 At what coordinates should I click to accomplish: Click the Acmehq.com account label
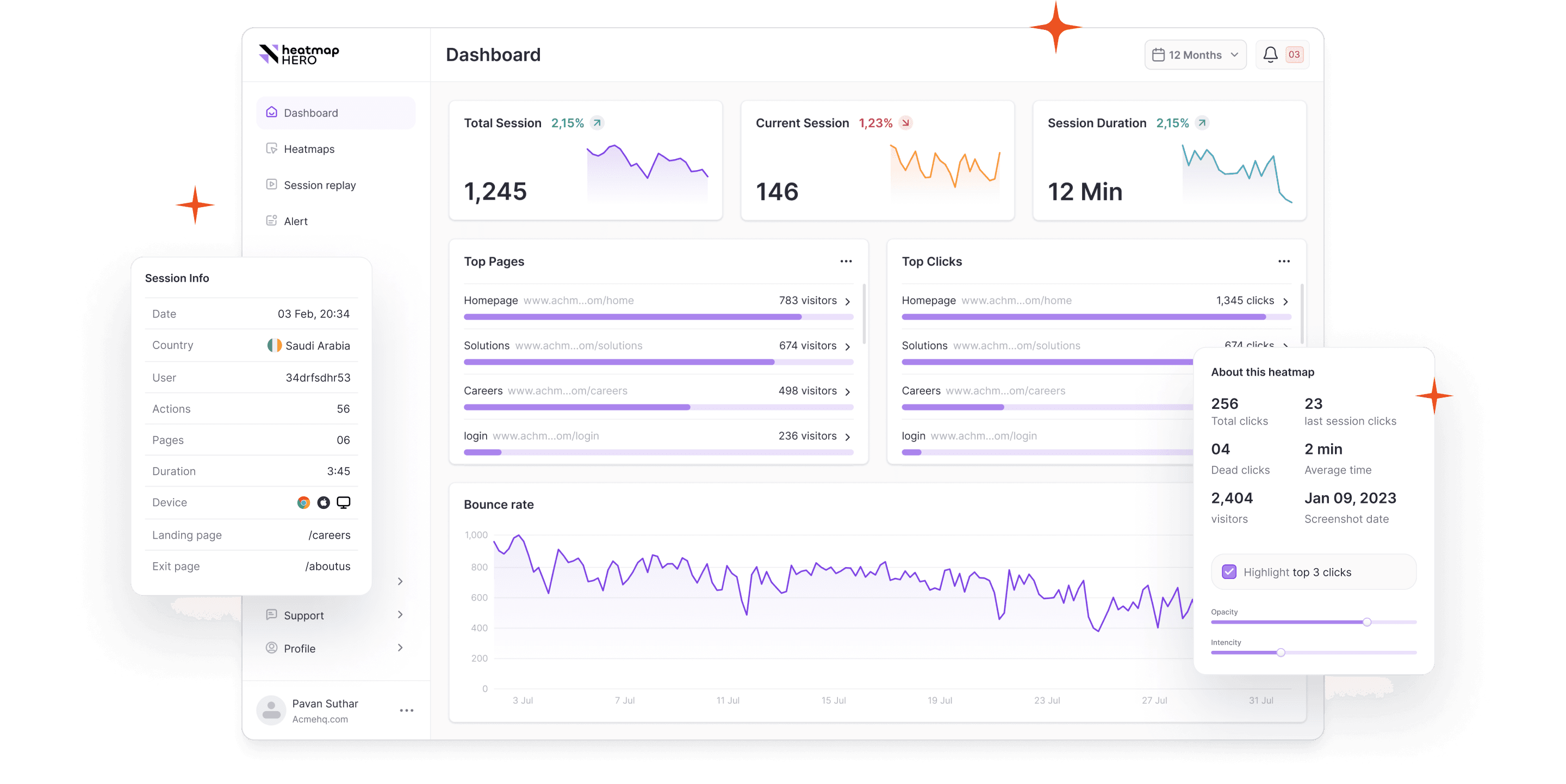click(x=320, y=719)
